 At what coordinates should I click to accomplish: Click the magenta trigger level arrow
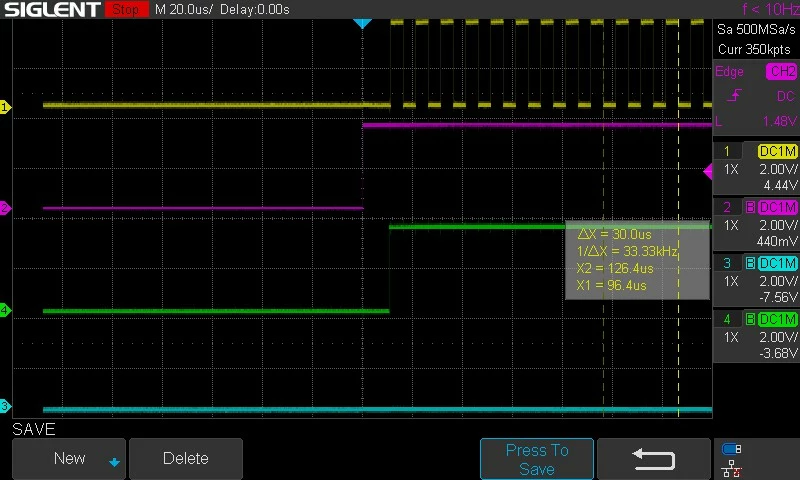[x=708, y=171]
